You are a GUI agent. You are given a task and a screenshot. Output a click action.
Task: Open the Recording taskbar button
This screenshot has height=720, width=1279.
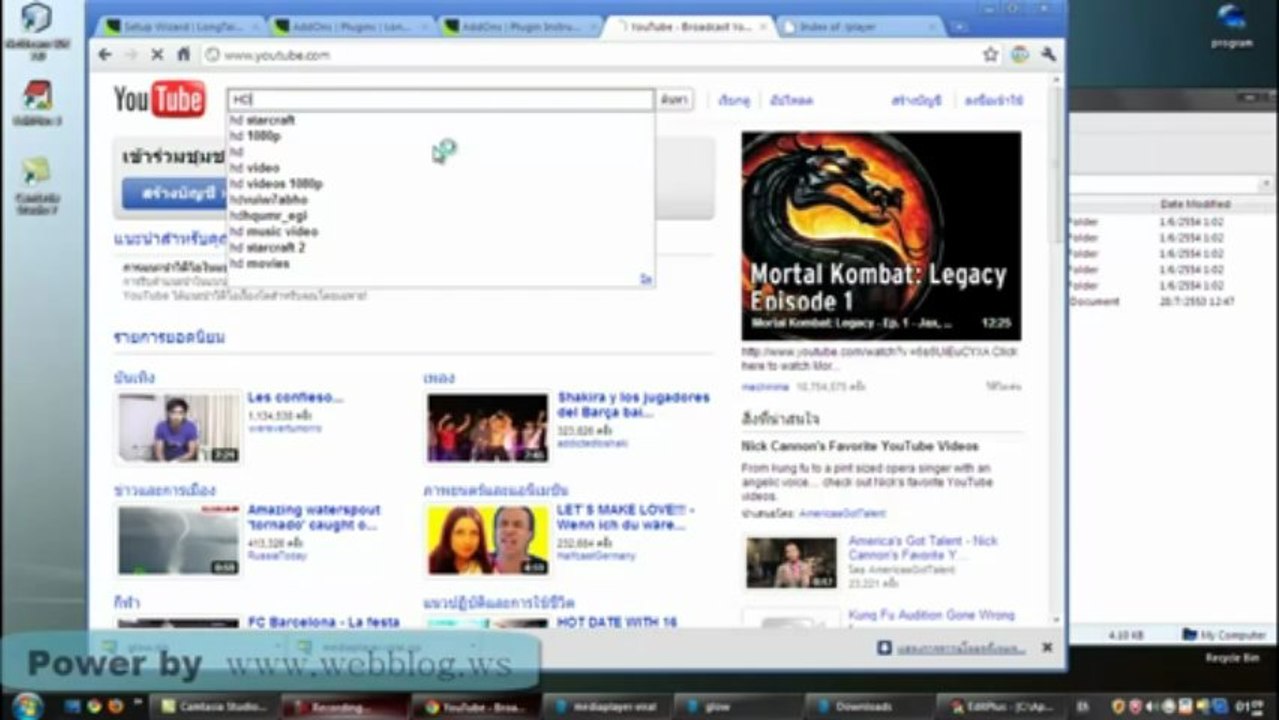343,707
